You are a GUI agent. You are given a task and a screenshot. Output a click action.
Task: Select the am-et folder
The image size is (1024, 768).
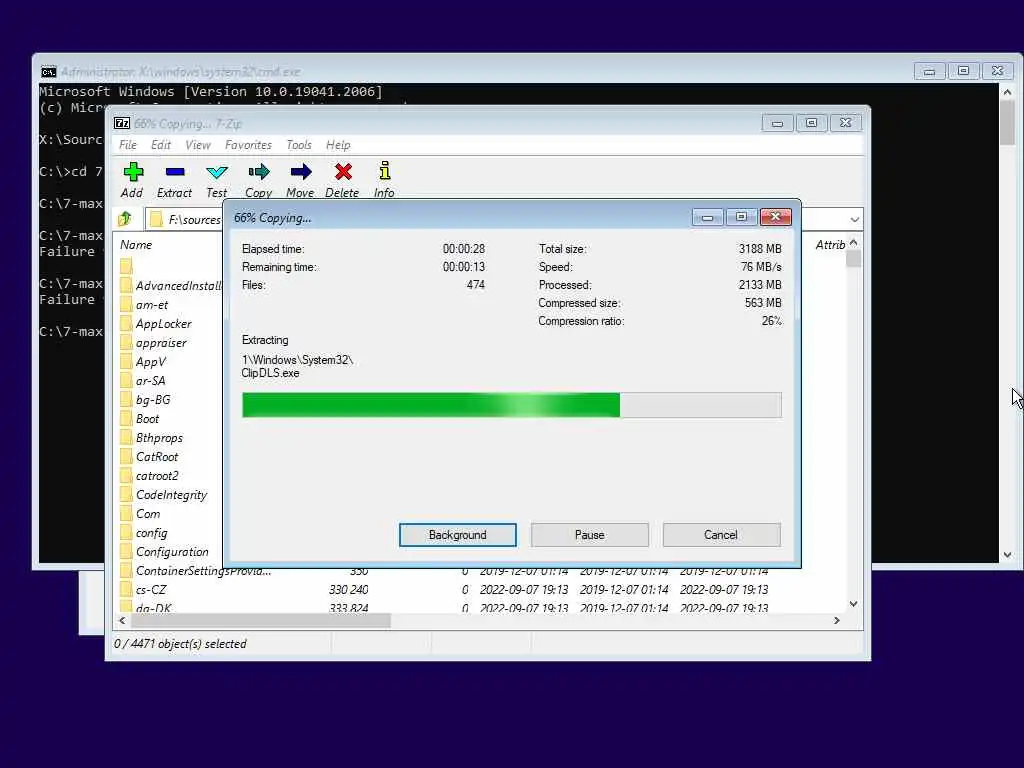click(152, 305)
